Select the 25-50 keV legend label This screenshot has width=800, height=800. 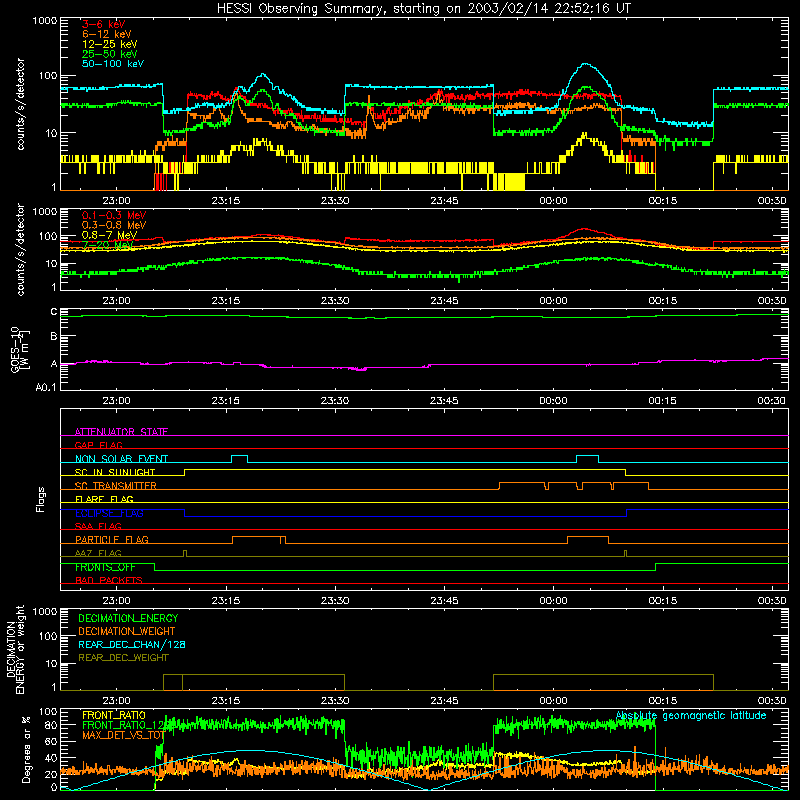110,54
